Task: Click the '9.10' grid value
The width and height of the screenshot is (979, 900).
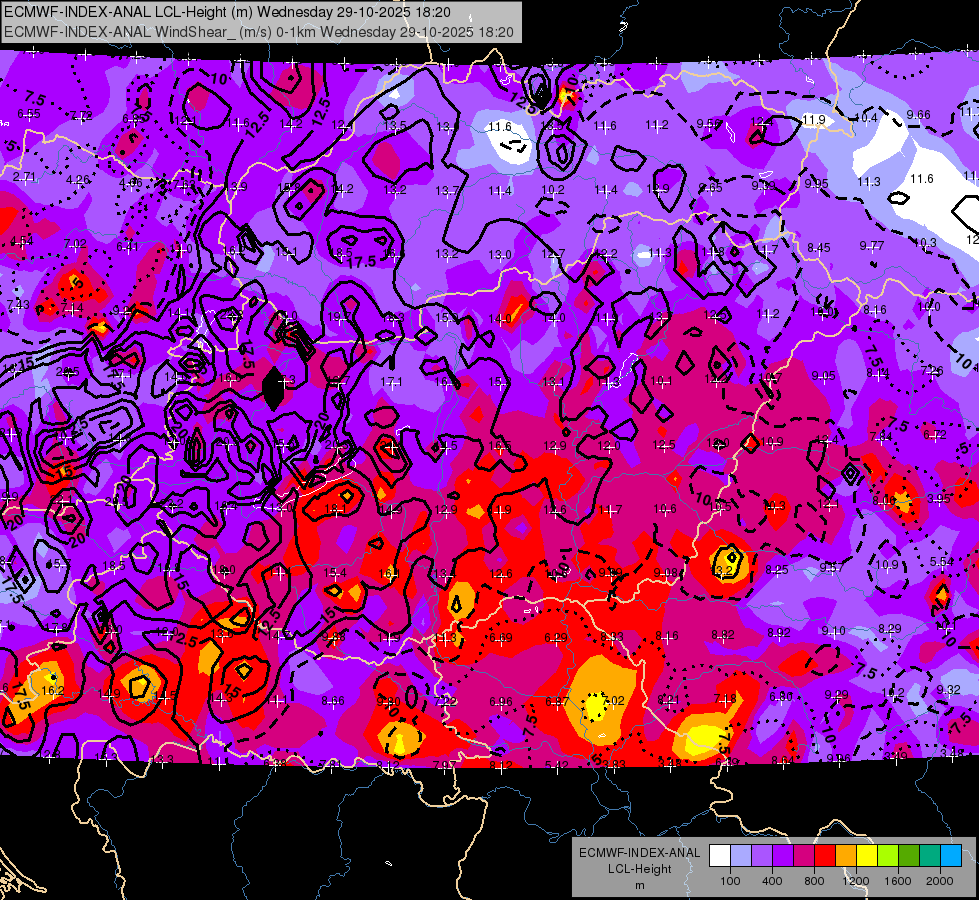Action: (x=834, y=631)
